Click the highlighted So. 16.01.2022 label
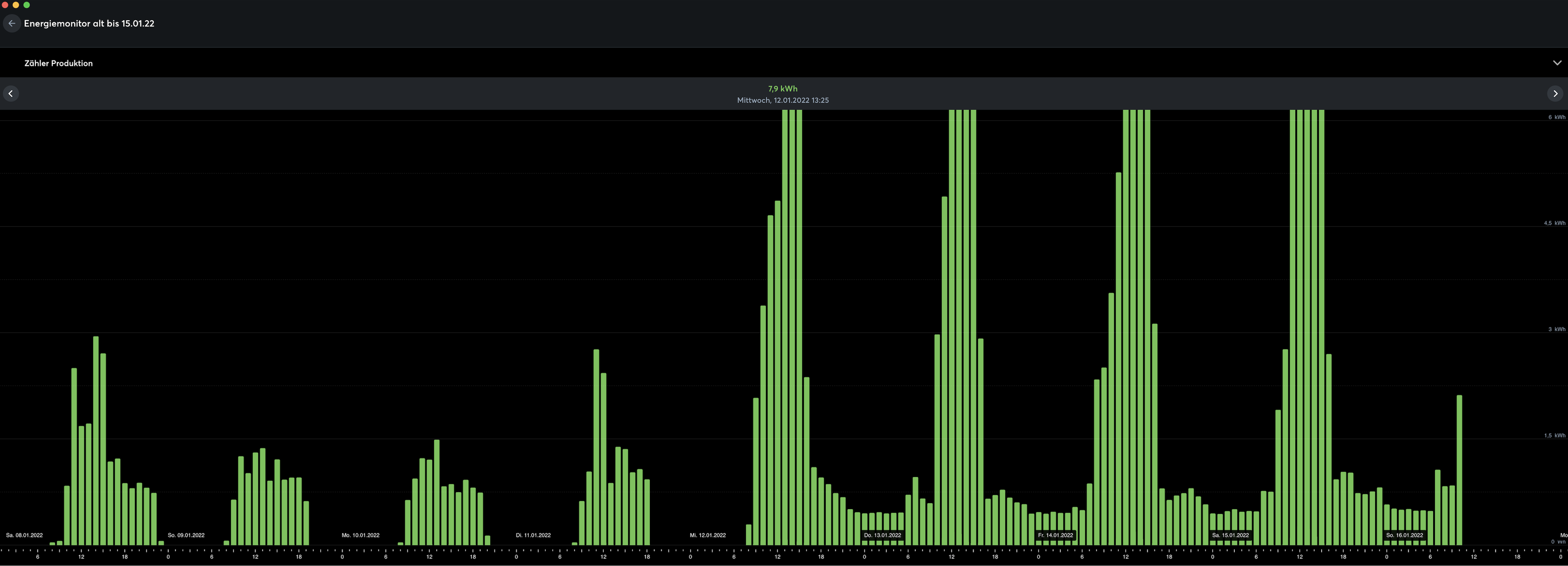 click(x=1404, y=535)
